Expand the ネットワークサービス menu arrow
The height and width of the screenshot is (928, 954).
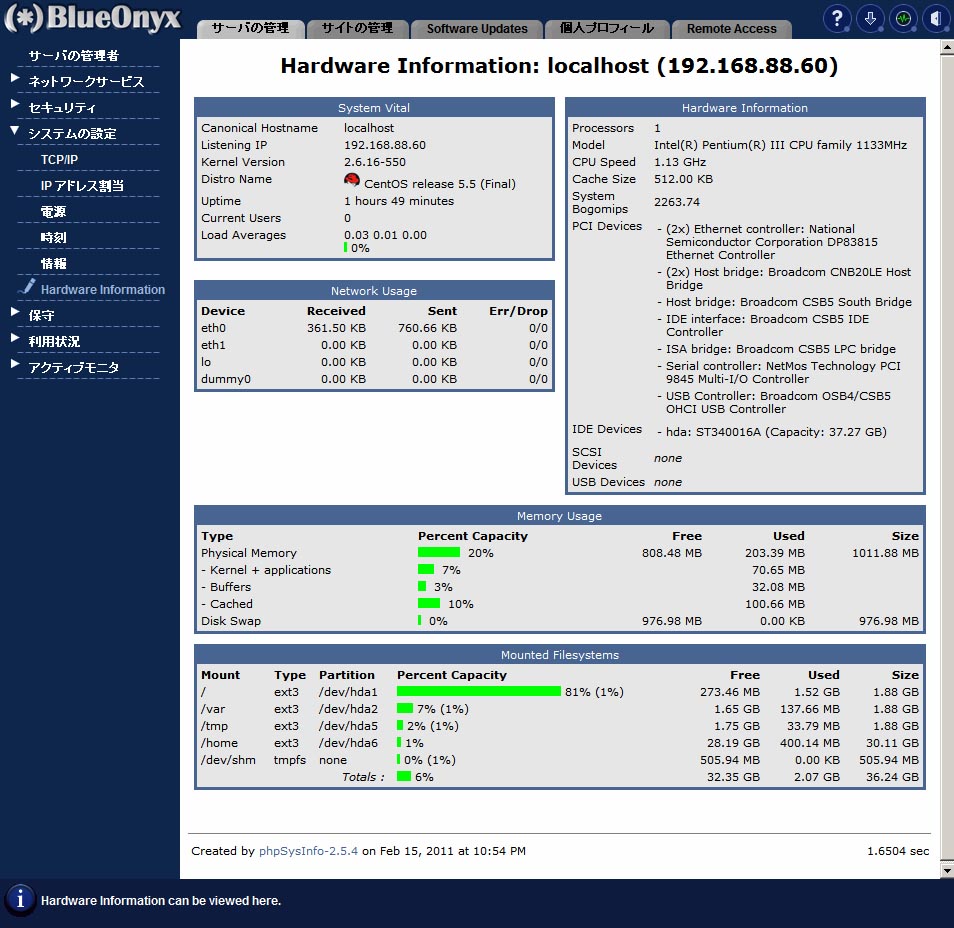[x=15, y=78]
